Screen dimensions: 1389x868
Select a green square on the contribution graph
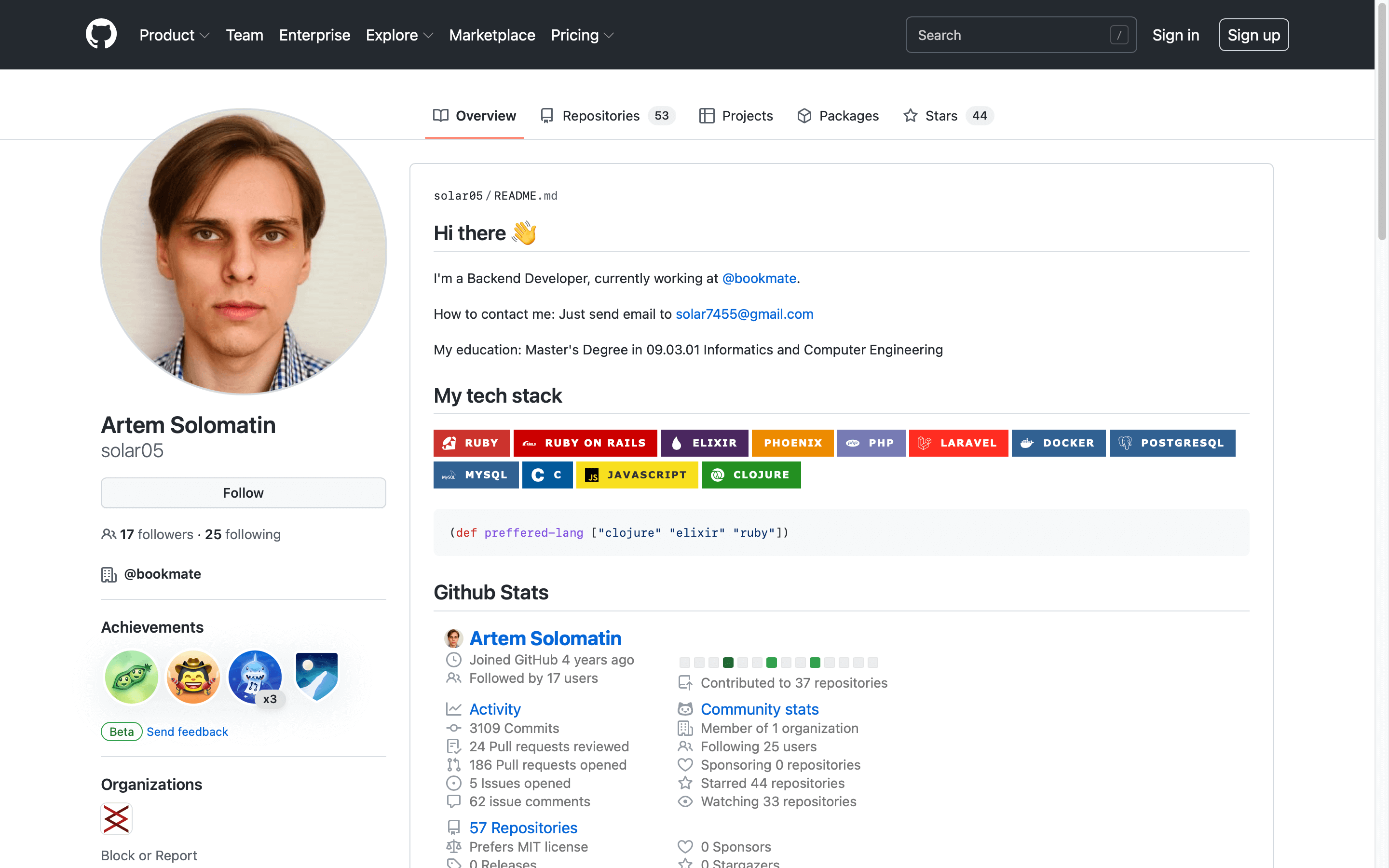[771, 663]
